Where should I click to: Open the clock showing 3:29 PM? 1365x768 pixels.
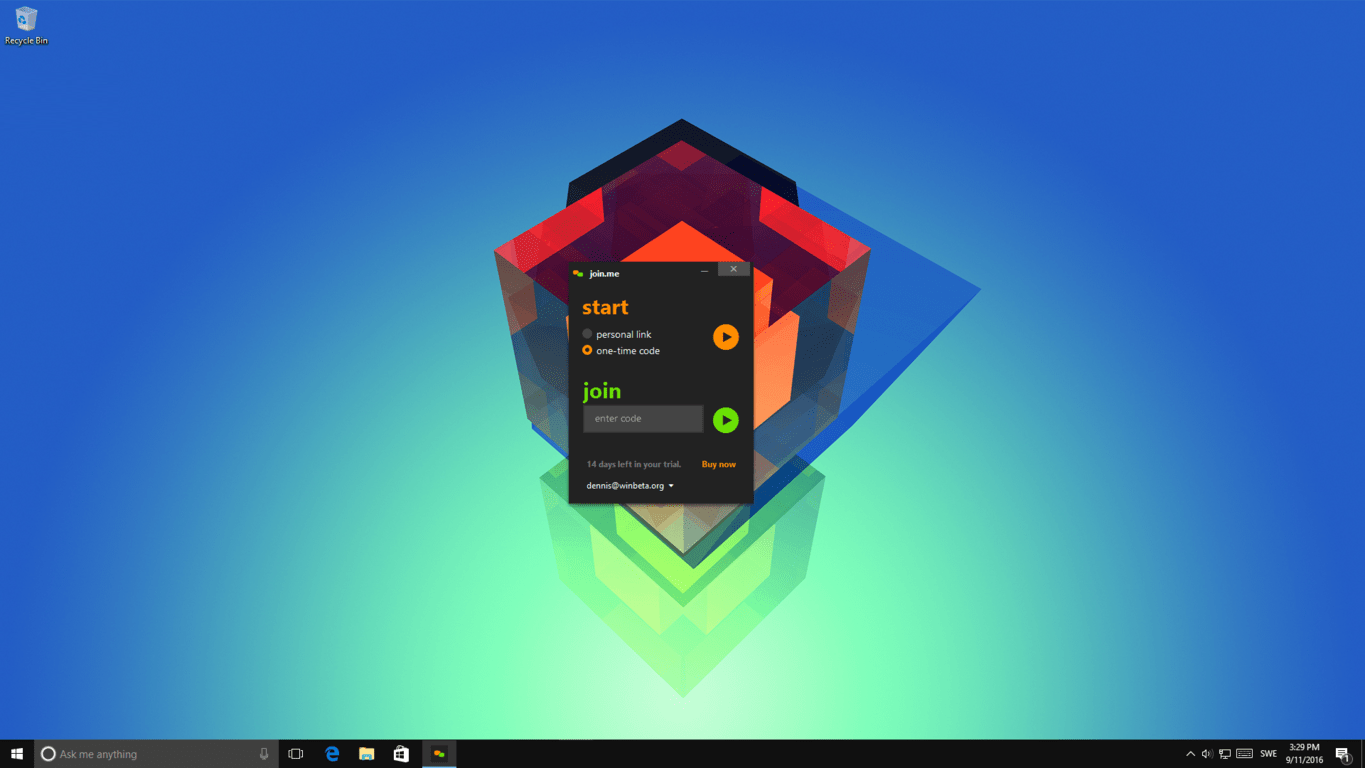point(1304,754)
